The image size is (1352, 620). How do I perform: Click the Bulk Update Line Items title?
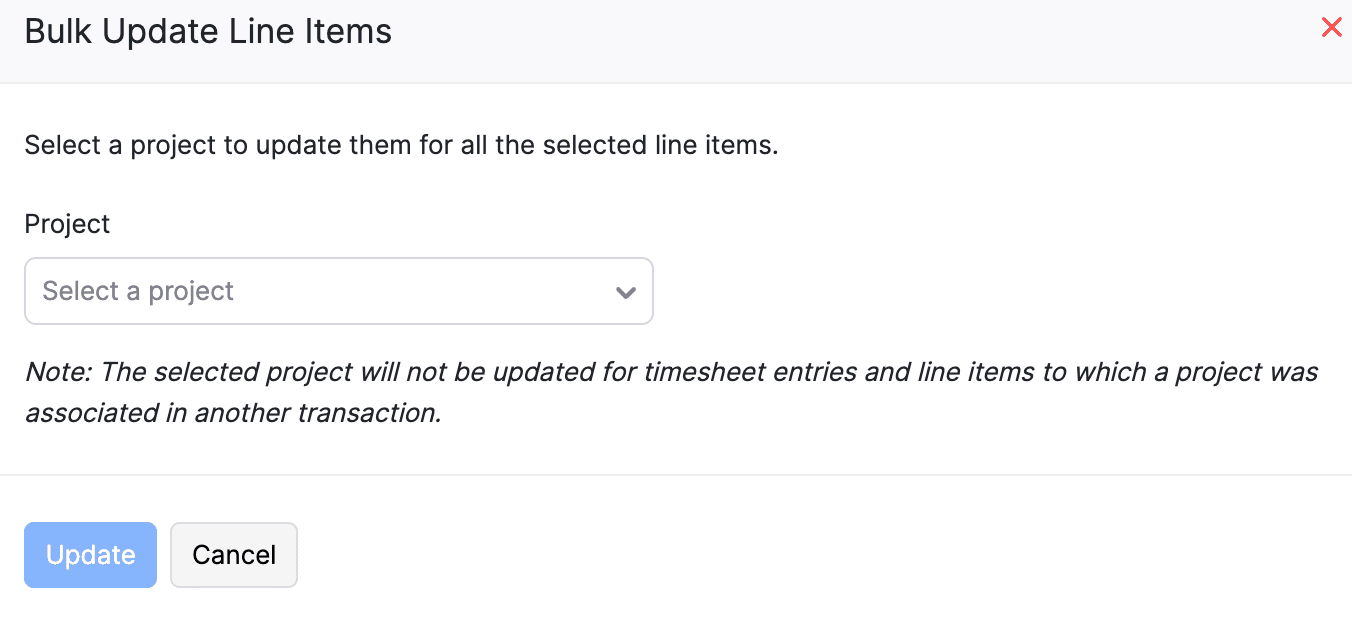(x=208, y=32)
